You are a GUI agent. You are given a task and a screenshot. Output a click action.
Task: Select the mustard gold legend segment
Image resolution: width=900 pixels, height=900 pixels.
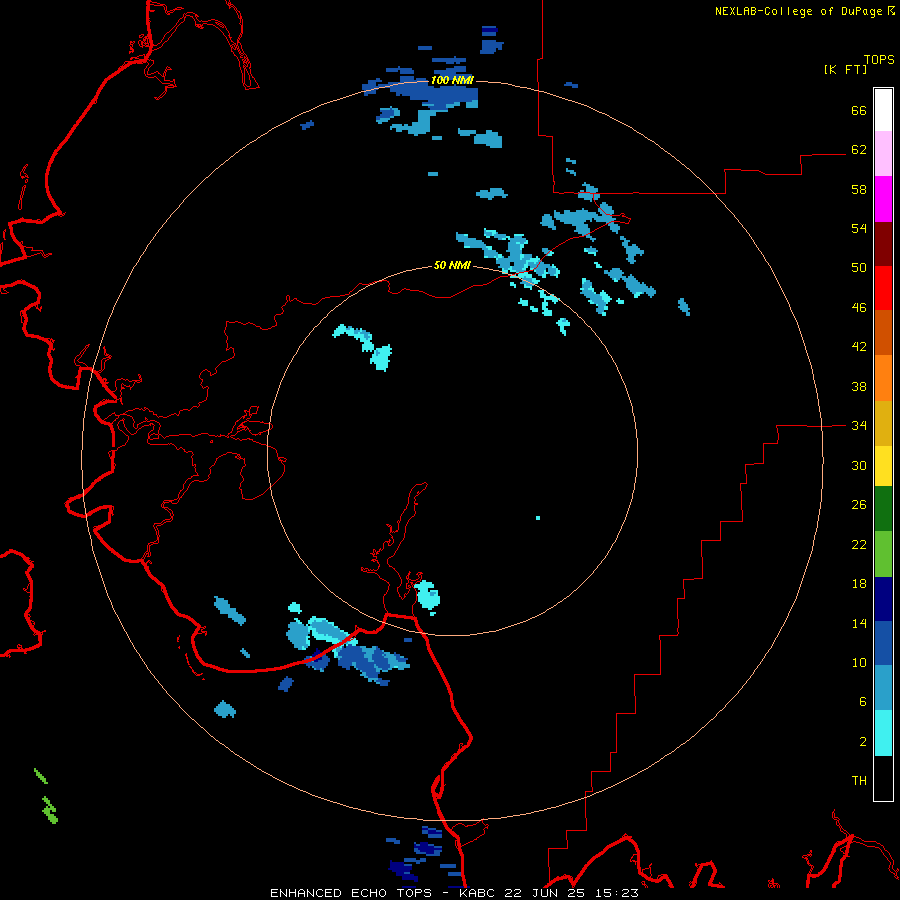[x=883, y=423]
